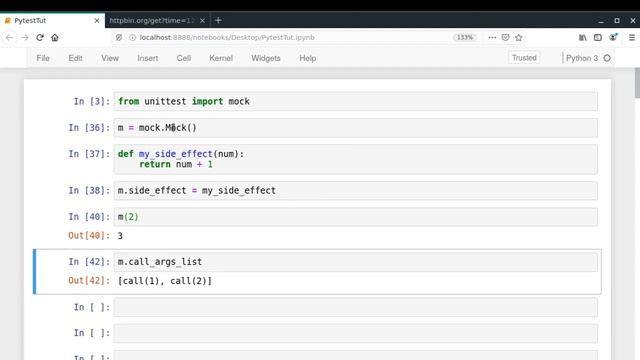Click the 'from unittest import mock' cell
Screen dimensions: 640x360
coord(356,101)
